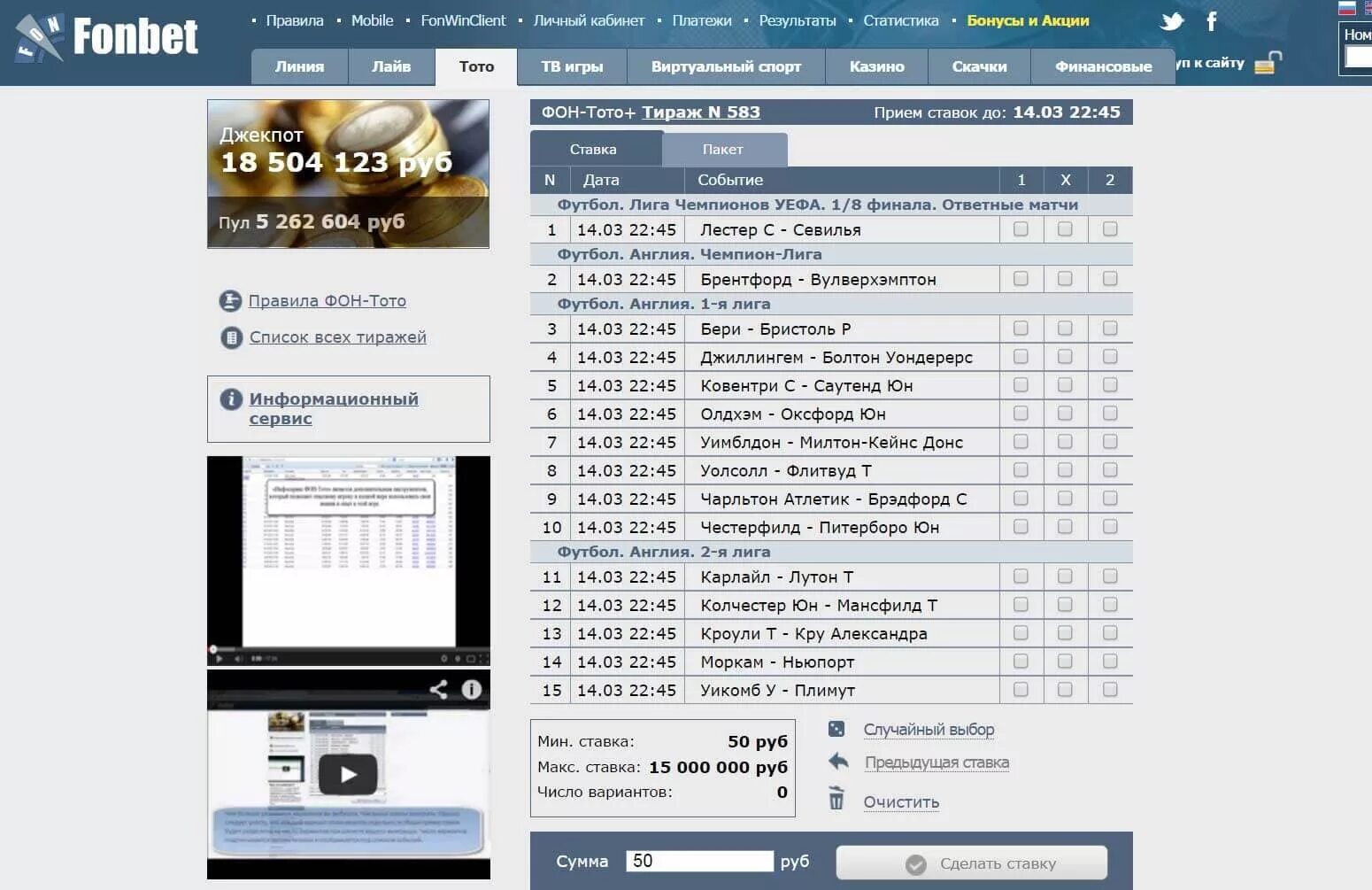Focus the Сумма input field
The width and height of the screenshot is (1372, 890).
[x=699, y=861]
